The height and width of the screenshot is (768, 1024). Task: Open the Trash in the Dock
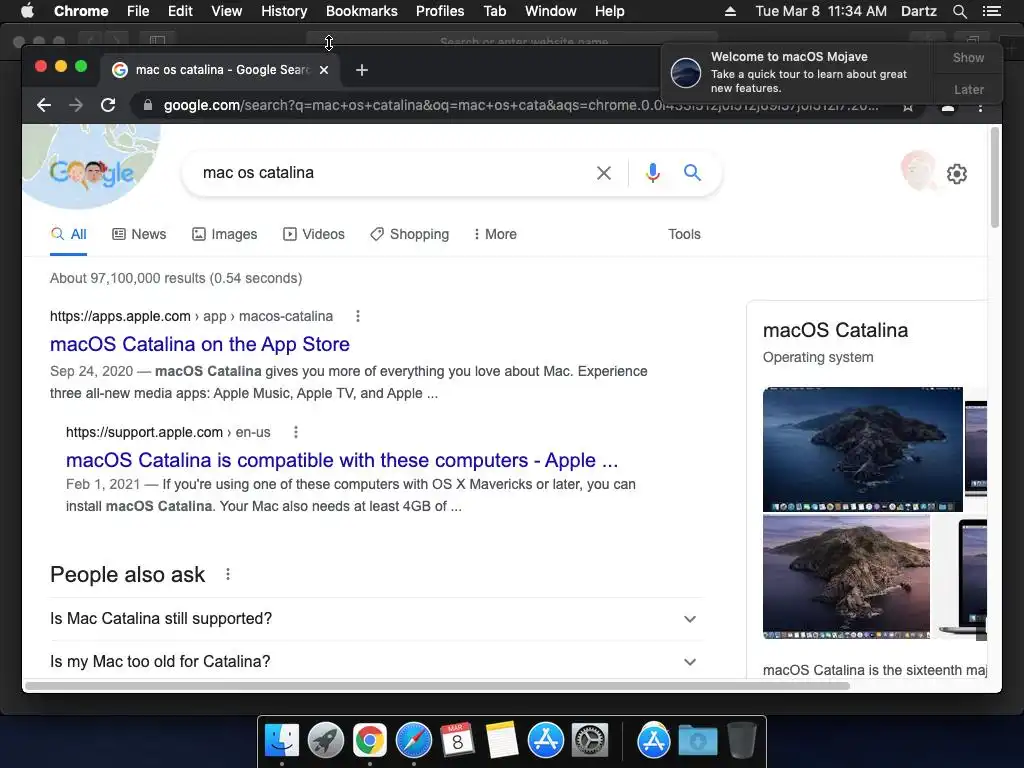(x=741, y=741)
